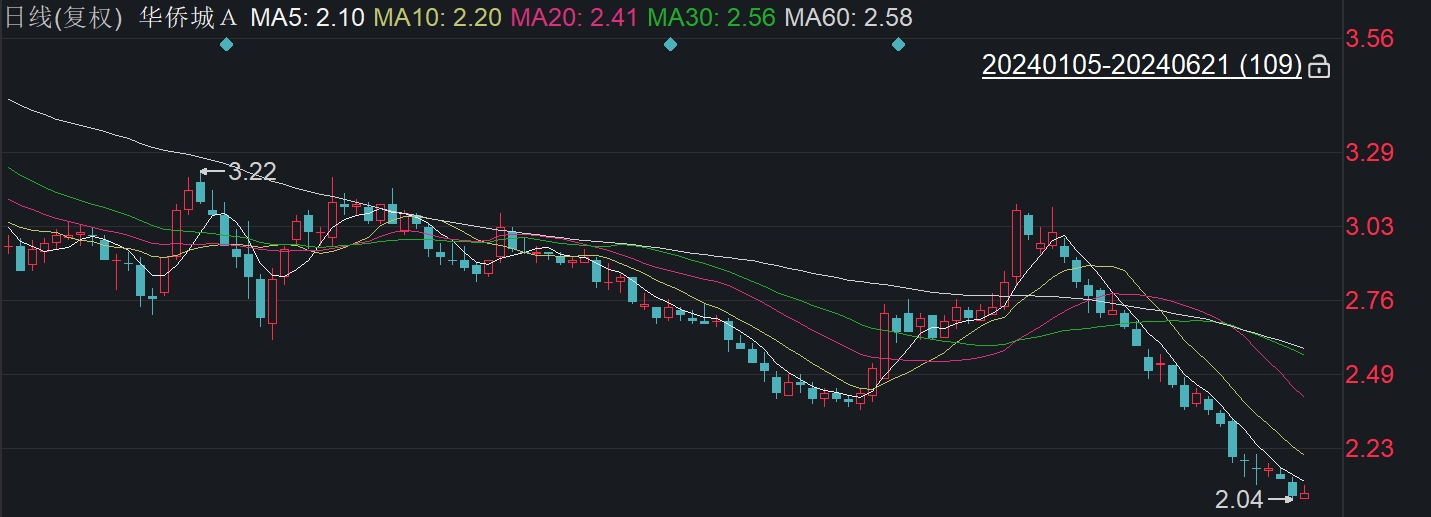Open the 日线(复权) period selector

point(63,17)
